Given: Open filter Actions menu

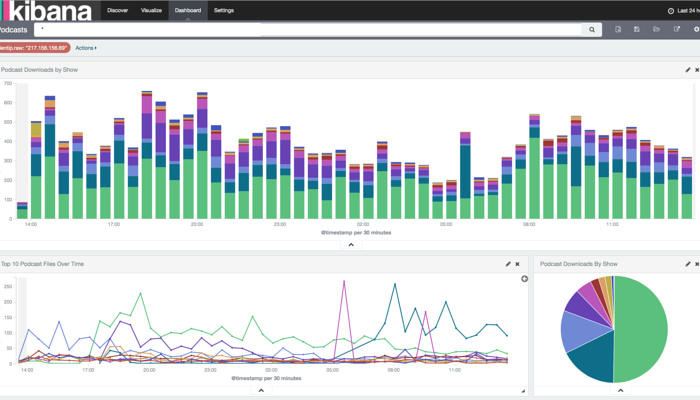Looking at the screenshot, I should tap(86, 48).
